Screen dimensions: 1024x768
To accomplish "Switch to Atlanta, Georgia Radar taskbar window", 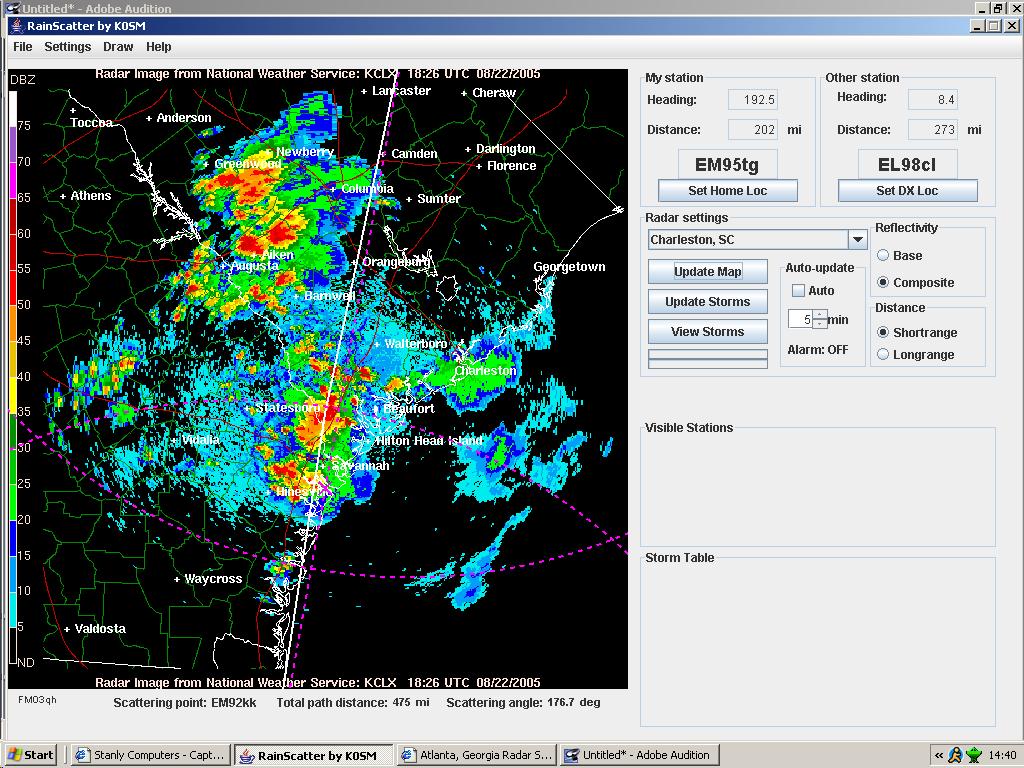I will 476,755.
